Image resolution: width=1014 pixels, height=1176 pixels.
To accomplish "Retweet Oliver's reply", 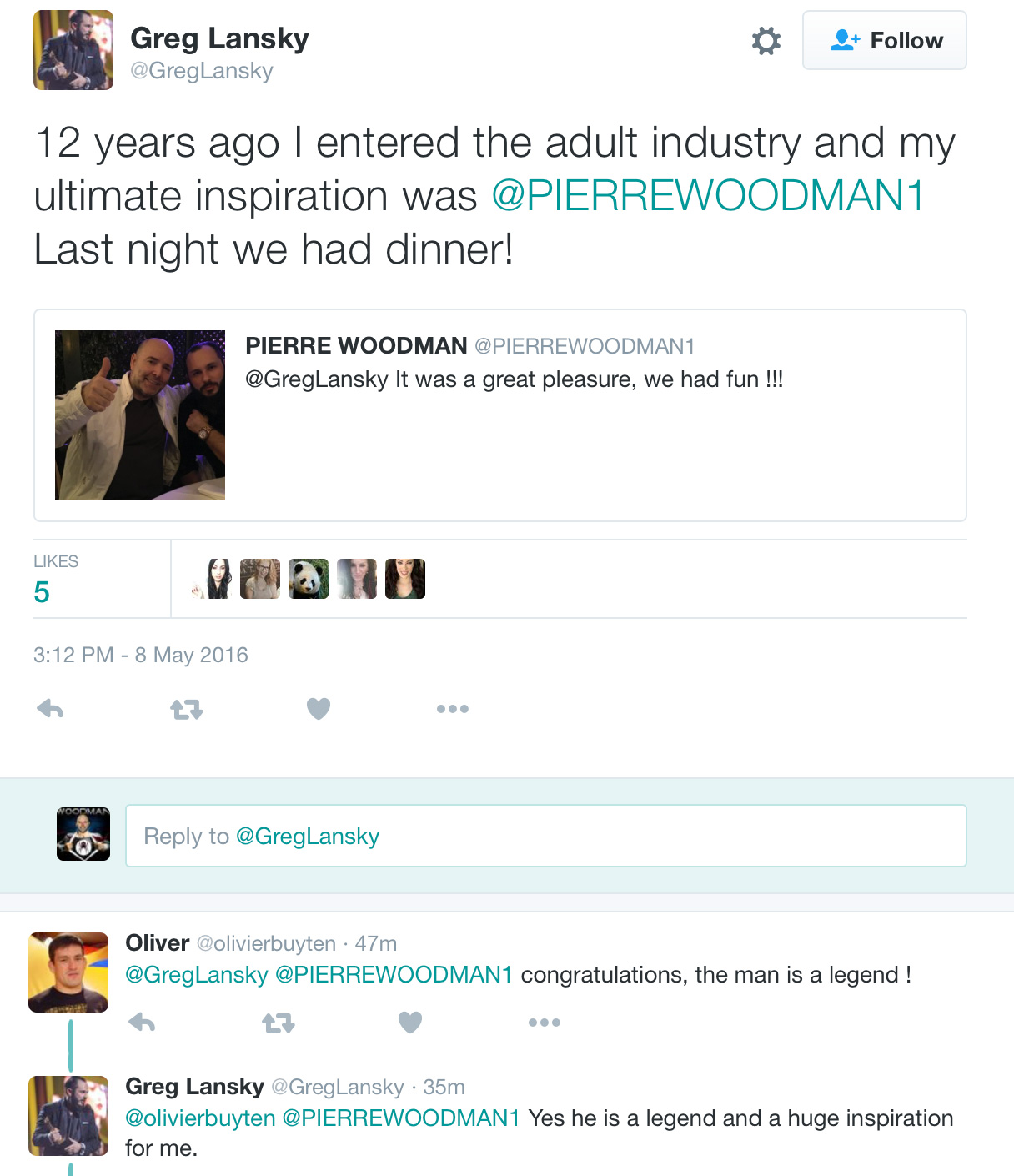I will [x=279, y=1023].
